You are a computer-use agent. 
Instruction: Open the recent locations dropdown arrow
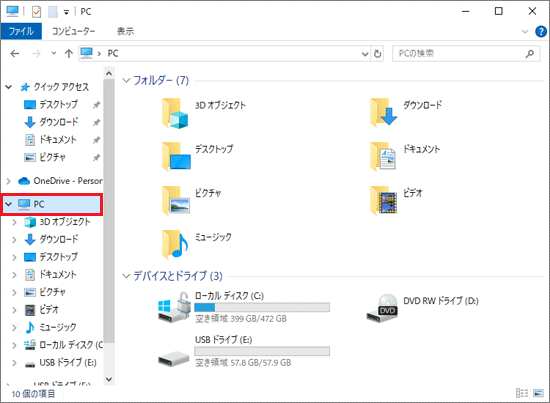54,53
